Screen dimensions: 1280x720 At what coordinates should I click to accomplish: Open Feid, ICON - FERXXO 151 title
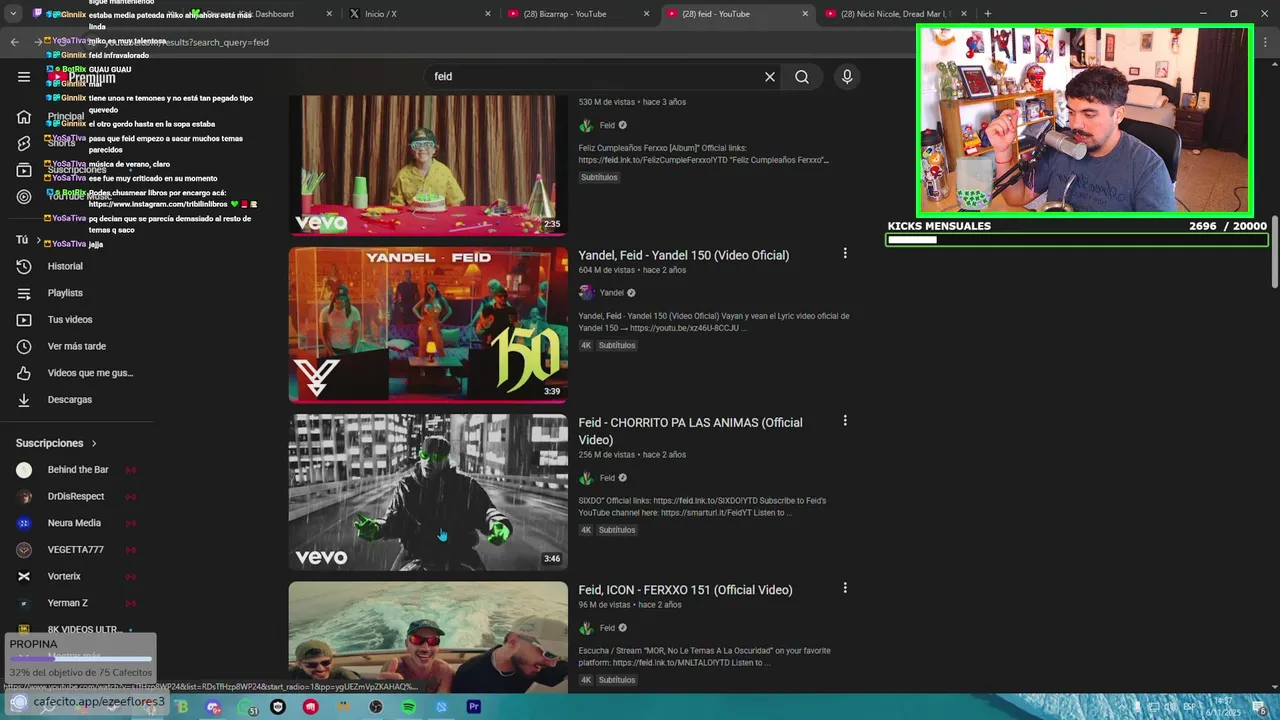point(685,590)
